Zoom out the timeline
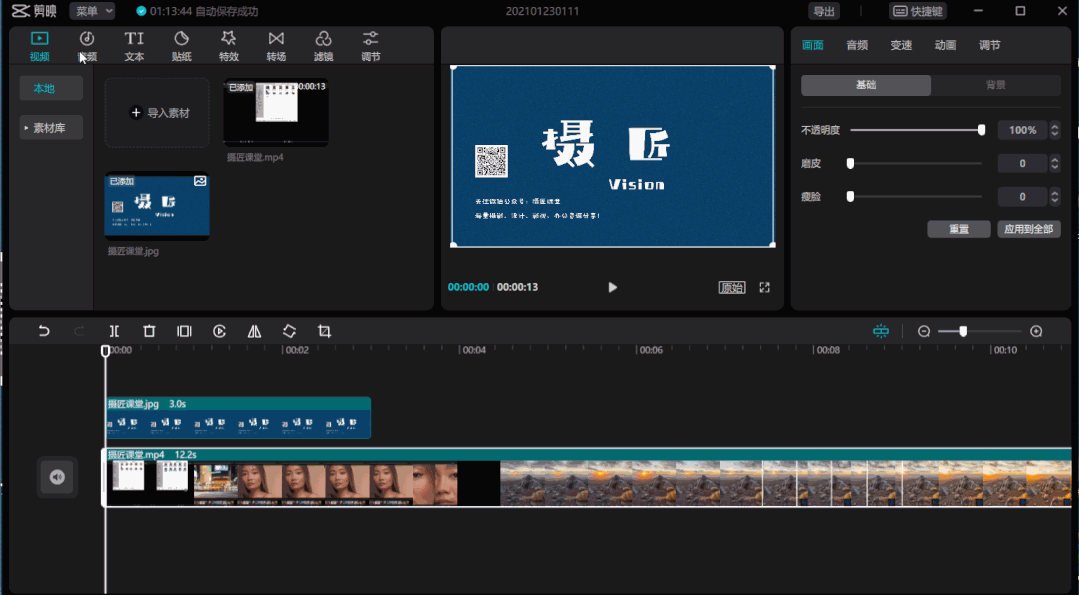 coord(924,332)
